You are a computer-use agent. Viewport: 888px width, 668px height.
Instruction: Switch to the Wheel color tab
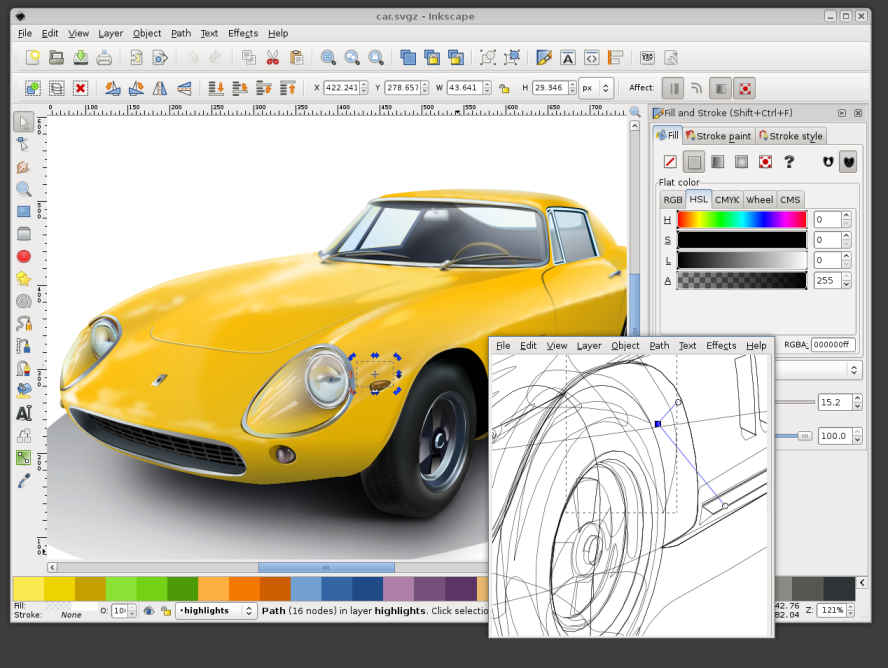pyautogui.click(x=759, y=200)
